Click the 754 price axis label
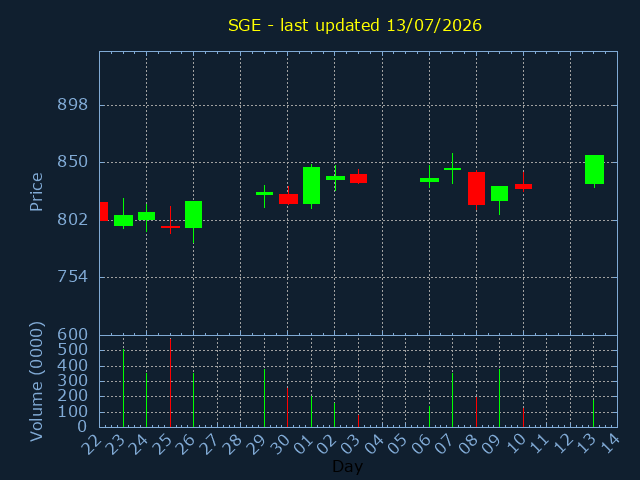The image size is (640, 480). click(72, 277)
